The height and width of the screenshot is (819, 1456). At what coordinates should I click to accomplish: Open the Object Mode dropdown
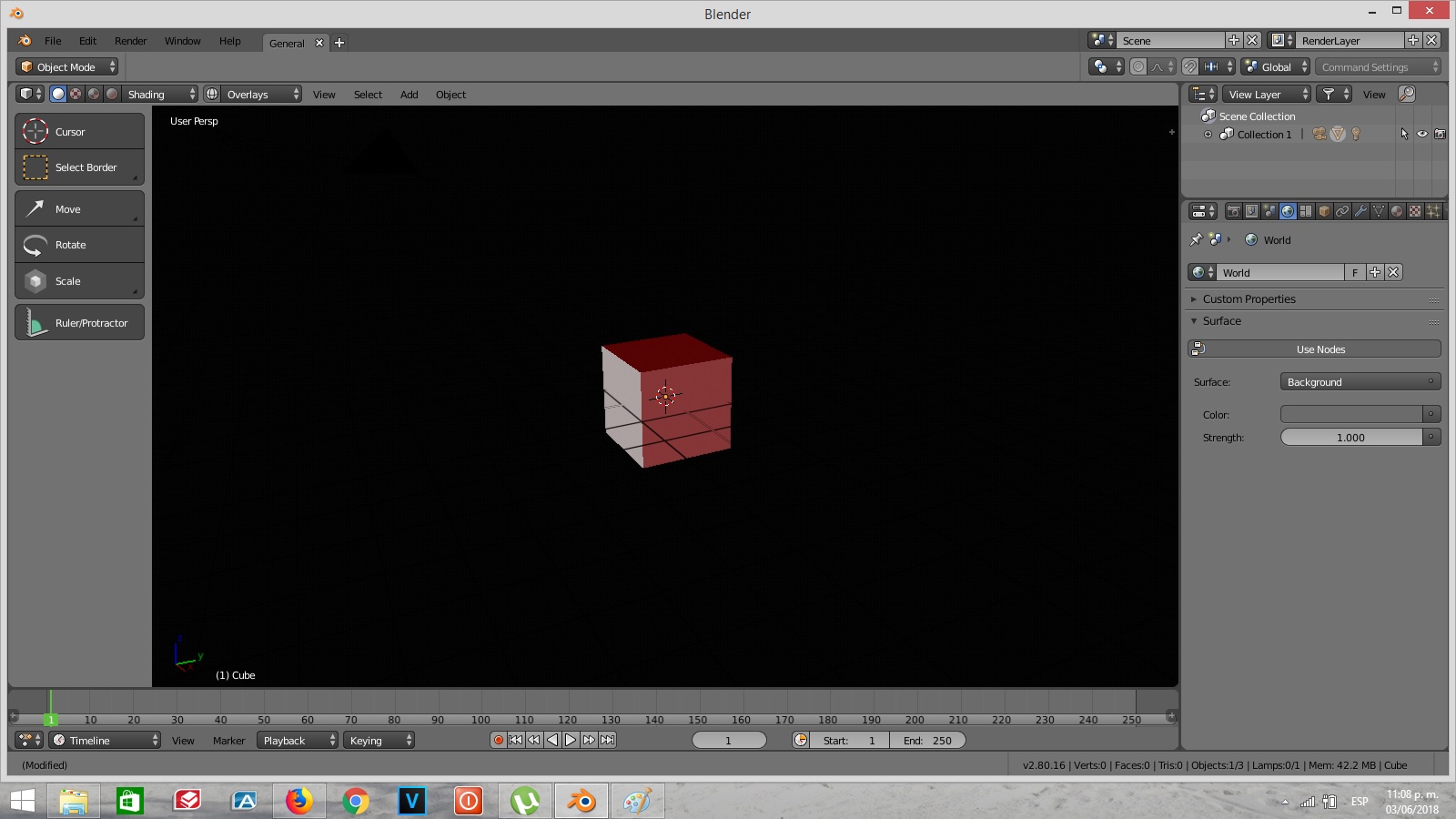[66, 66]
